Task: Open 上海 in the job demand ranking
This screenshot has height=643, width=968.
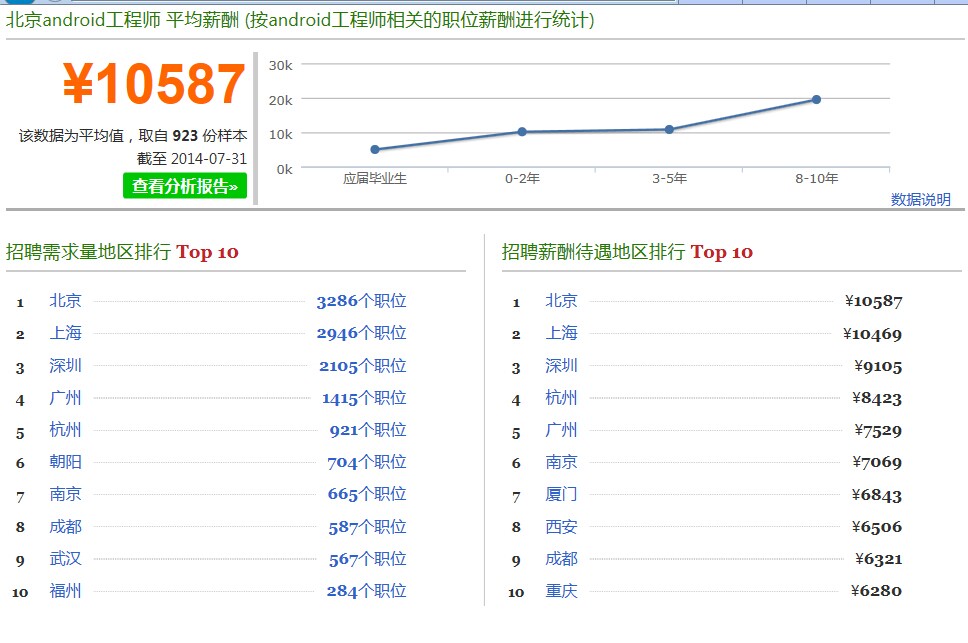Action: (65, 333)
